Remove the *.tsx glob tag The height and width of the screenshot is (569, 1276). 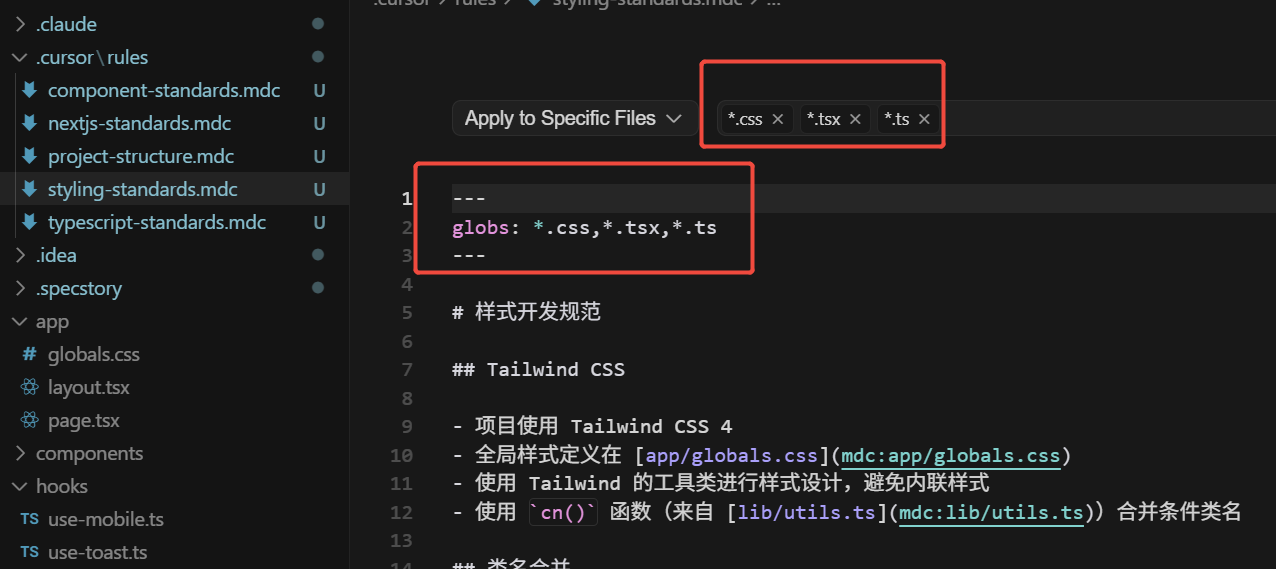[855, 119]
